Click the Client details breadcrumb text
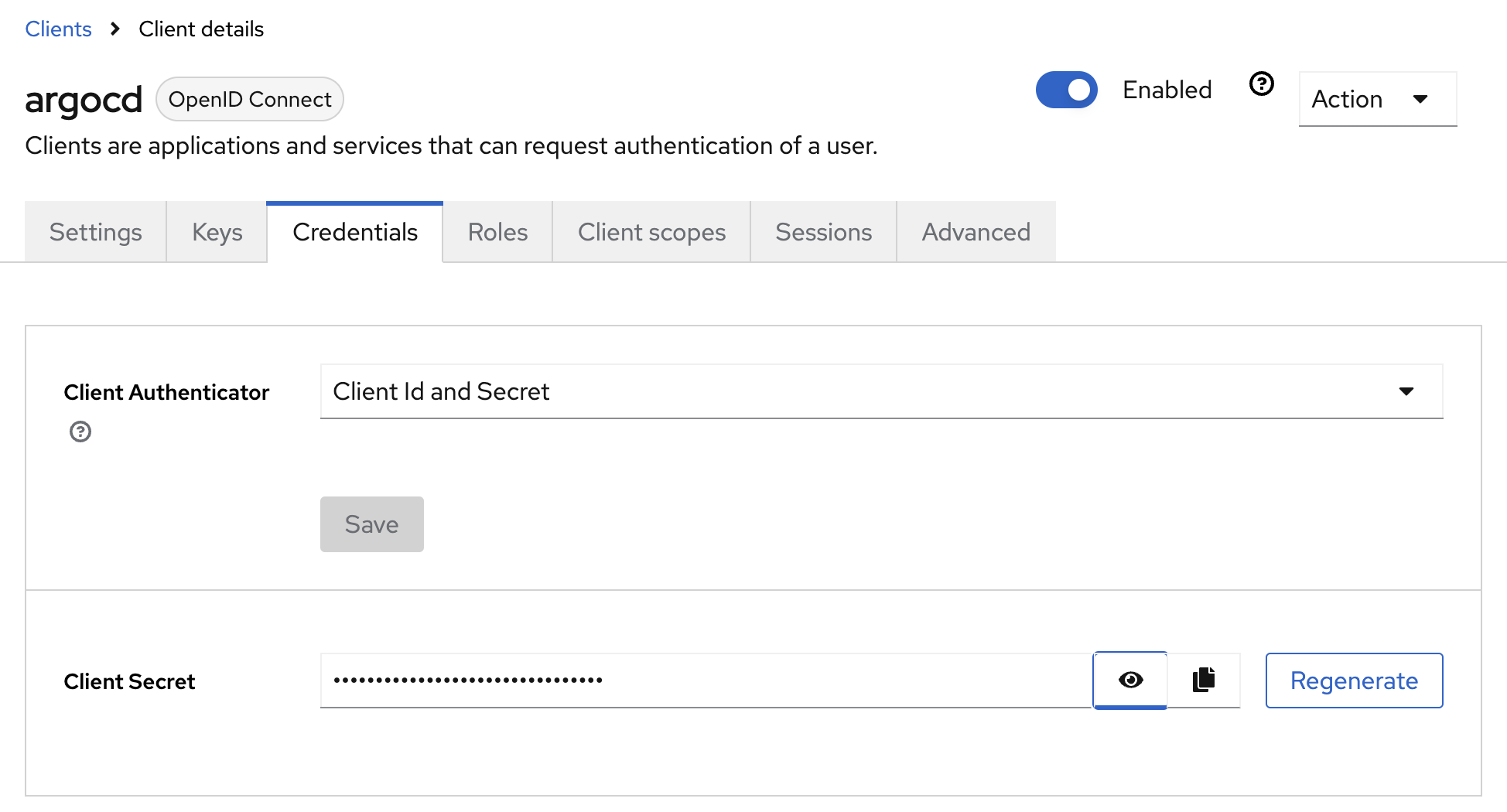 point(201,29)
